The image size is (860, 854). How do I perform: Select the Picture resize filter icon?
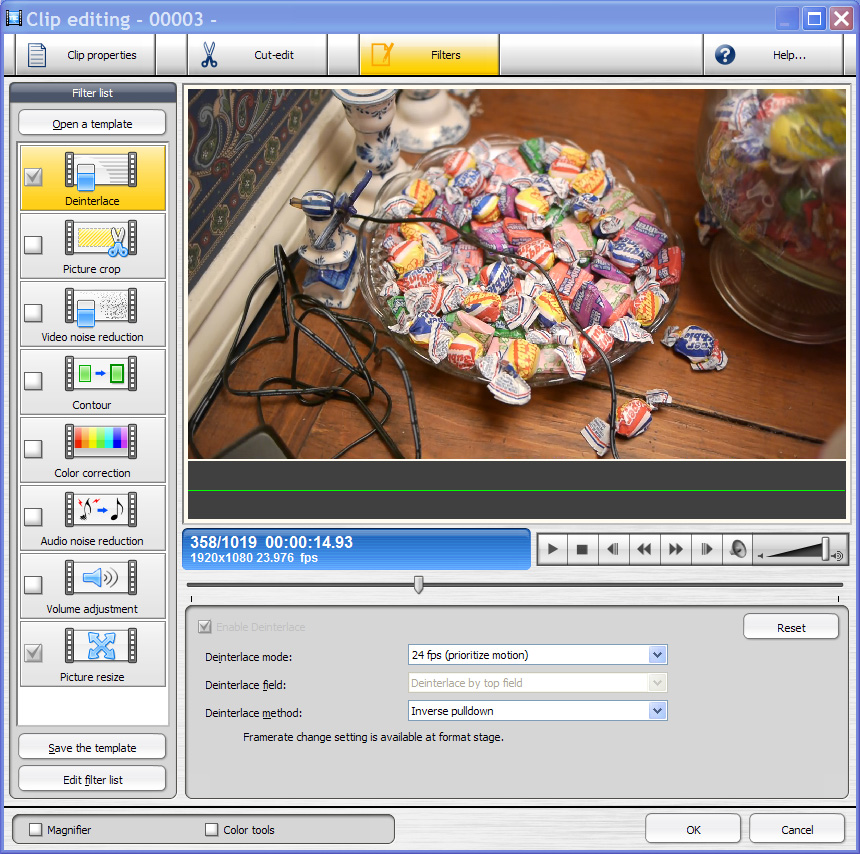101,646
